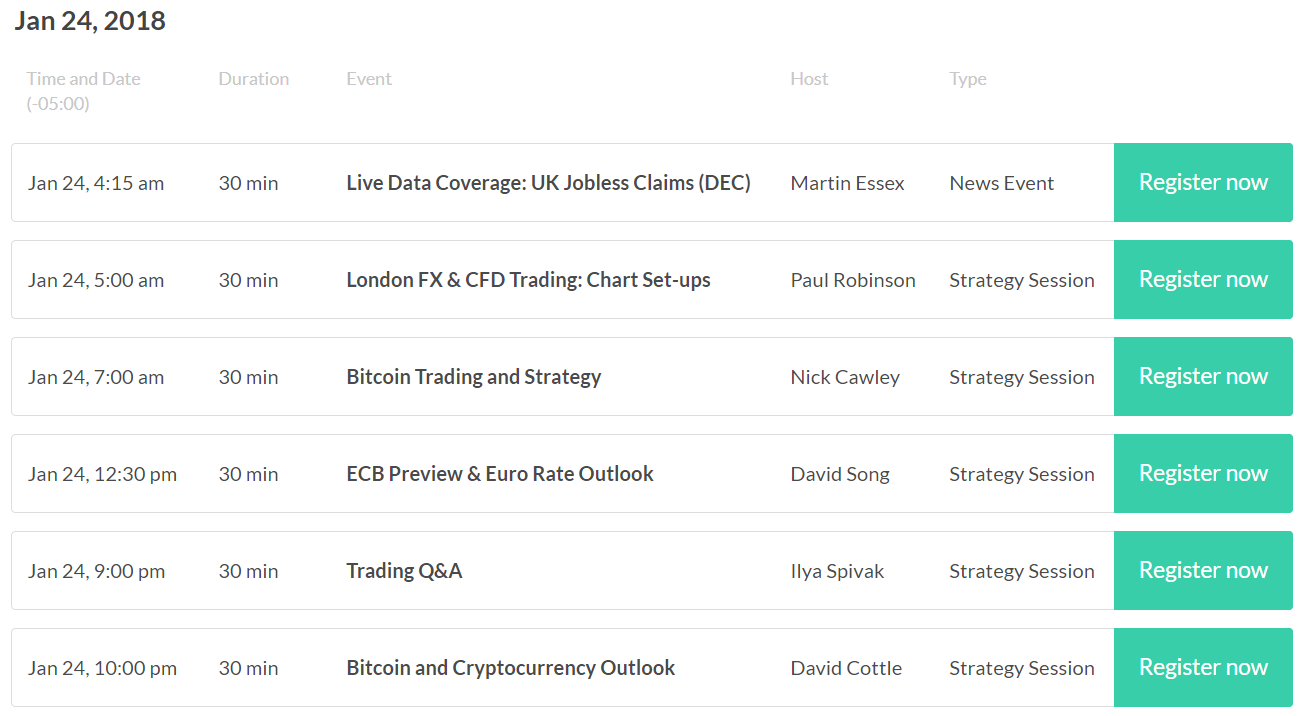Select host name David Song
This screenshot has width=1304, height=716.
840,474
